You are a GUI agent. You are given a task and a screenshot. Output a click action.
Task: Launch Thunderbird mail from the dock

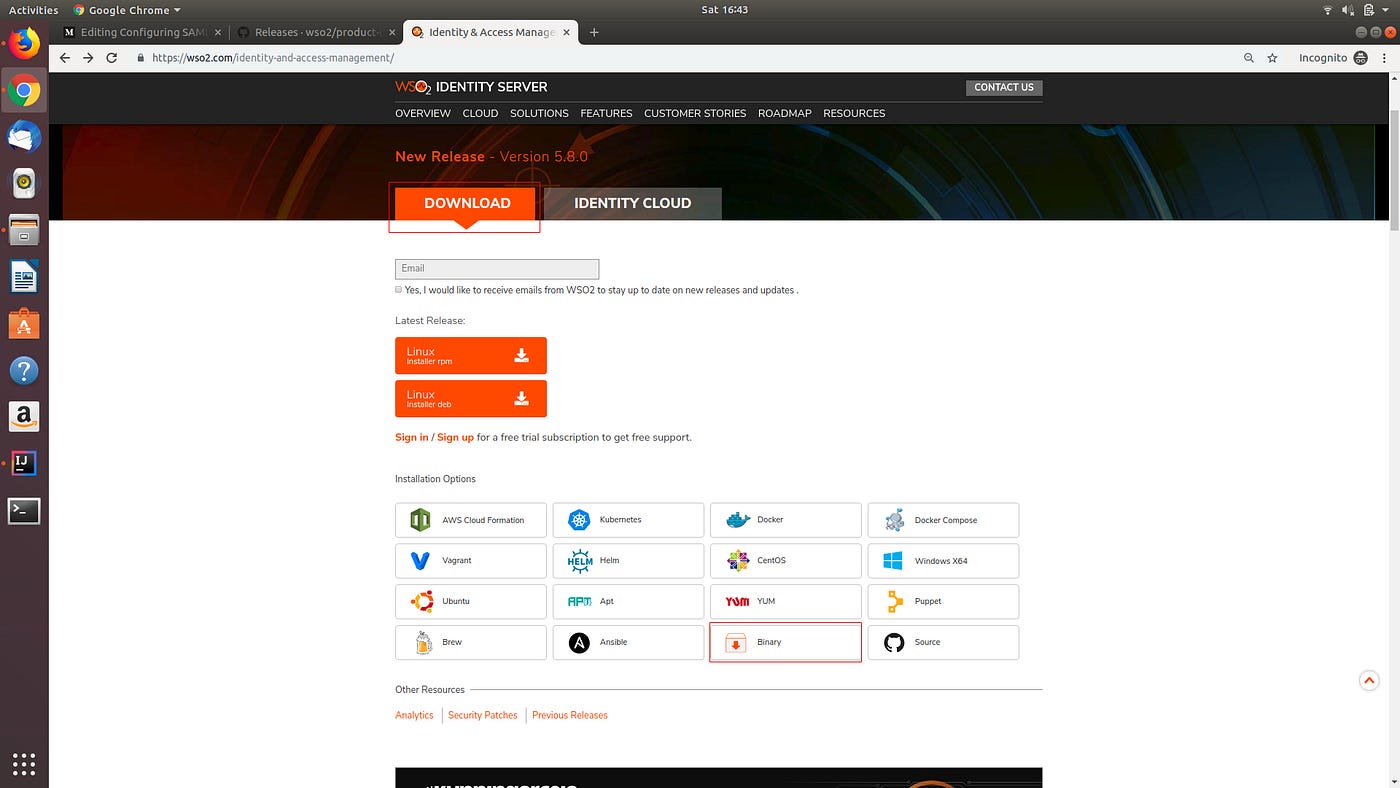24,137
